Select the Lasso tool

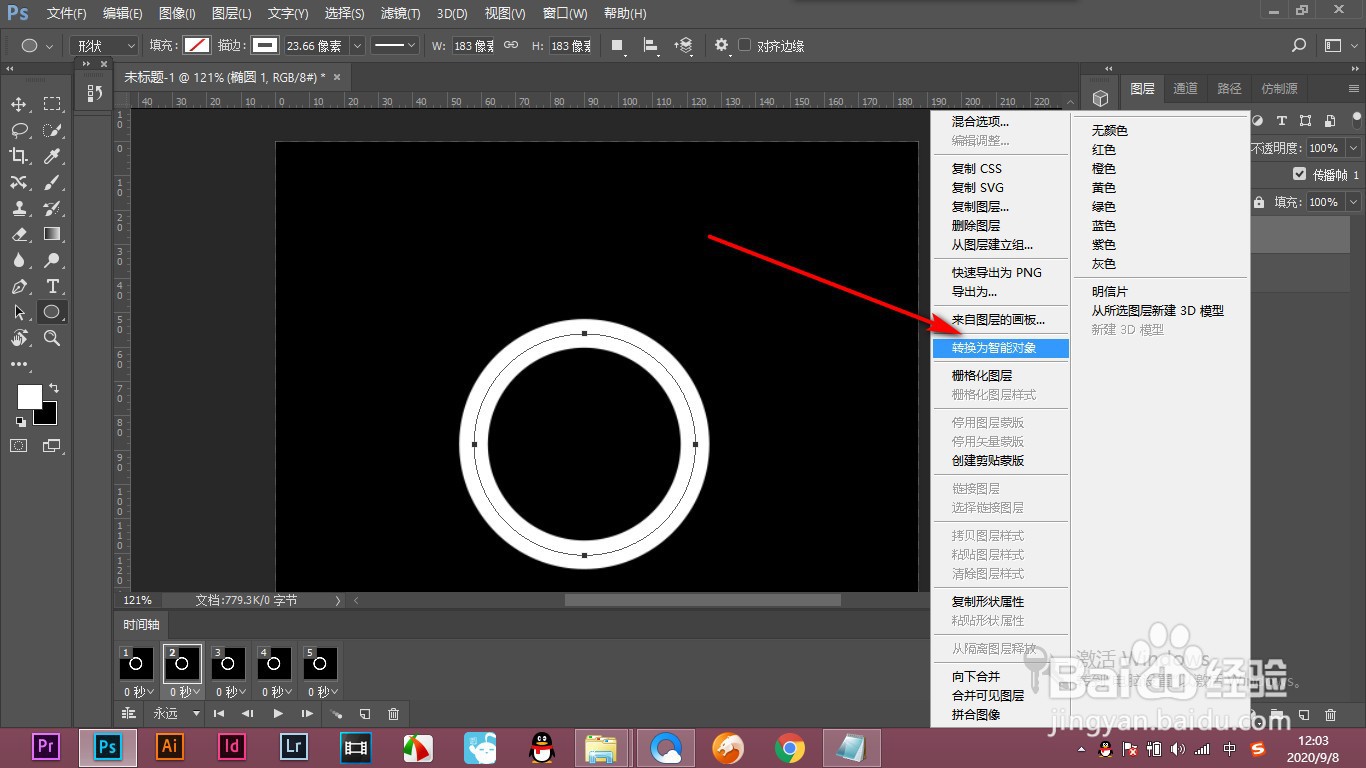(x=19, y=130)
